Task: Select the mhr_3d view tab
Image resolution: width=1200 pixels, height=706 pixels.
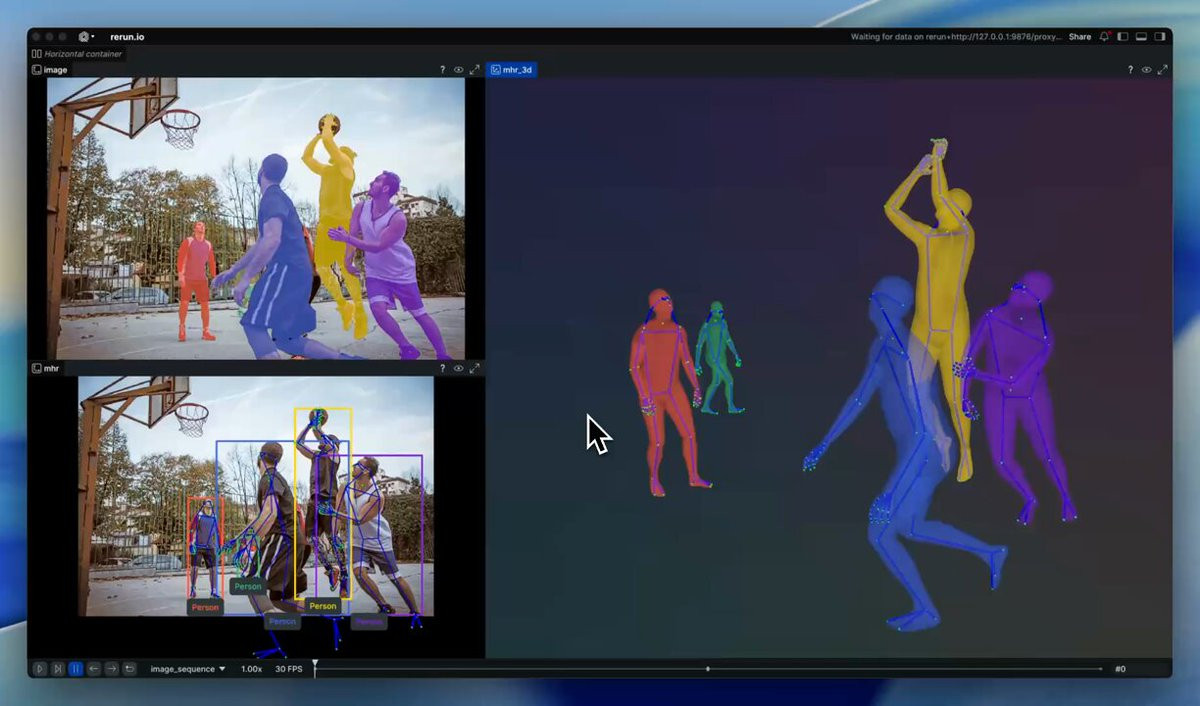Action: click(x=511, y=70)
